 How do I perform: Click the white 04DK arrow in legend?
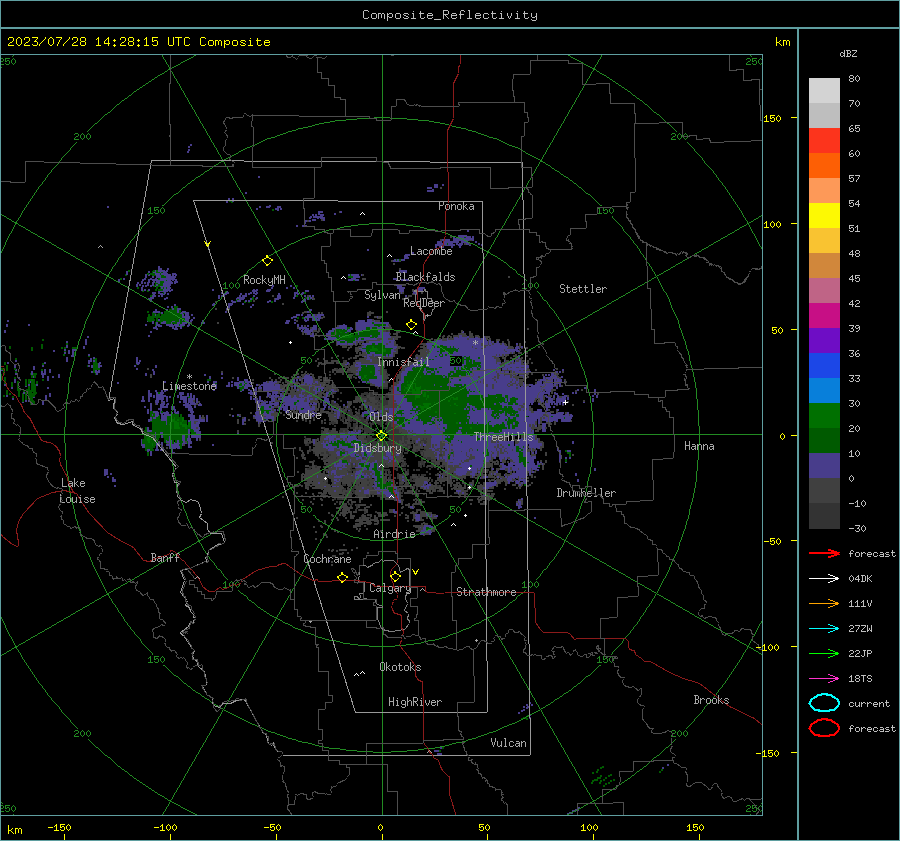pyautogui.click(x=824, y=579)
